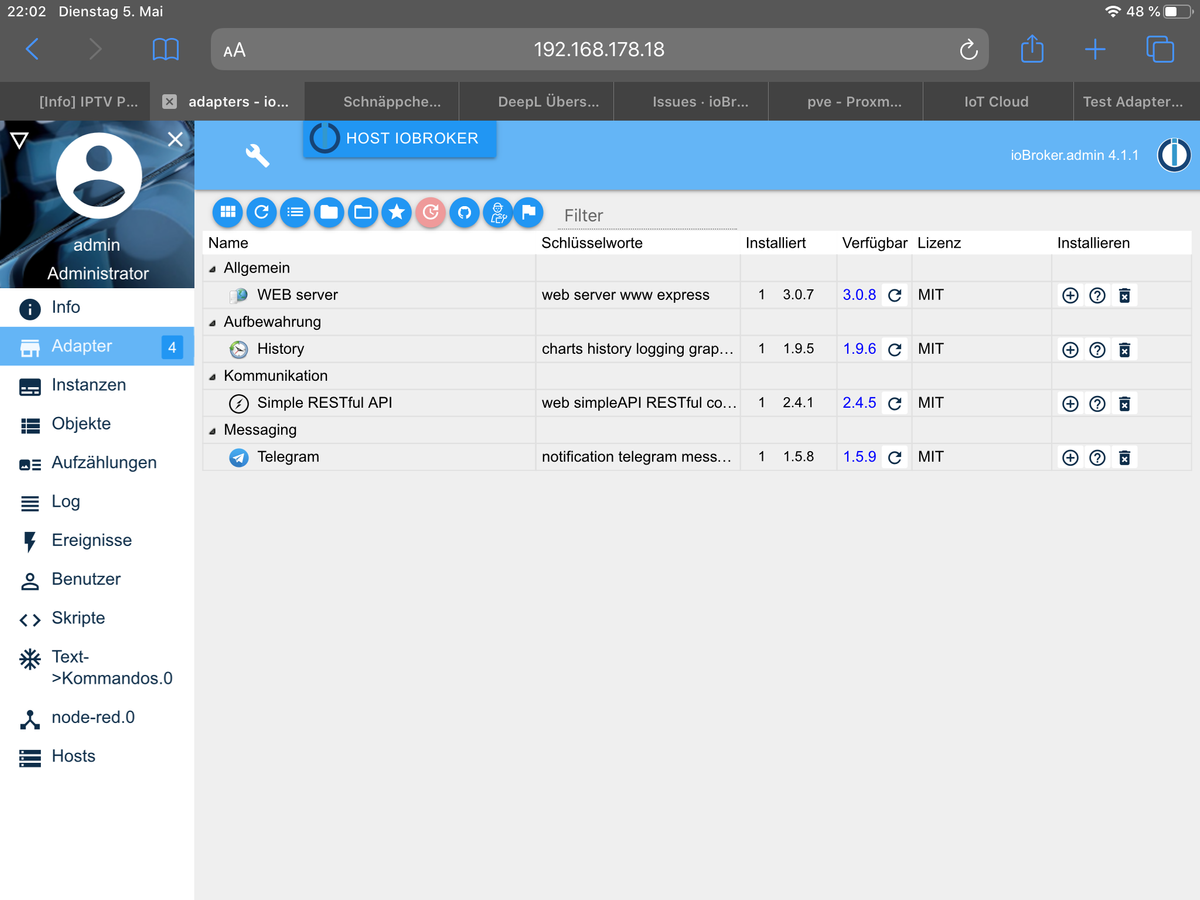The height and width of the screenshot is (900, 1200).
Task: Add instance of WEB server adapter
Action: pyautogui.click(x=1070, y=295)
